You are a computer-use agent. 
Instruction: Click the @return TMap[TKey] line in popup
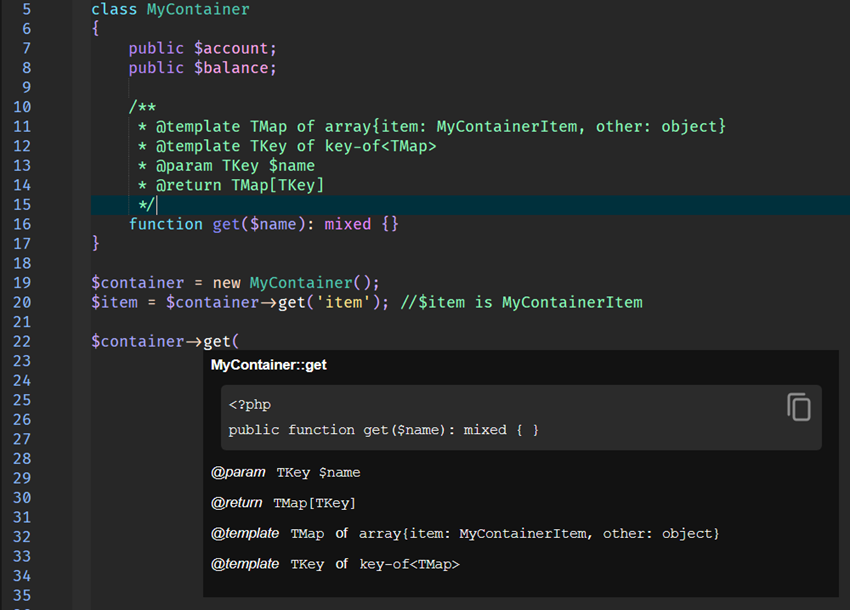[283, 503]
